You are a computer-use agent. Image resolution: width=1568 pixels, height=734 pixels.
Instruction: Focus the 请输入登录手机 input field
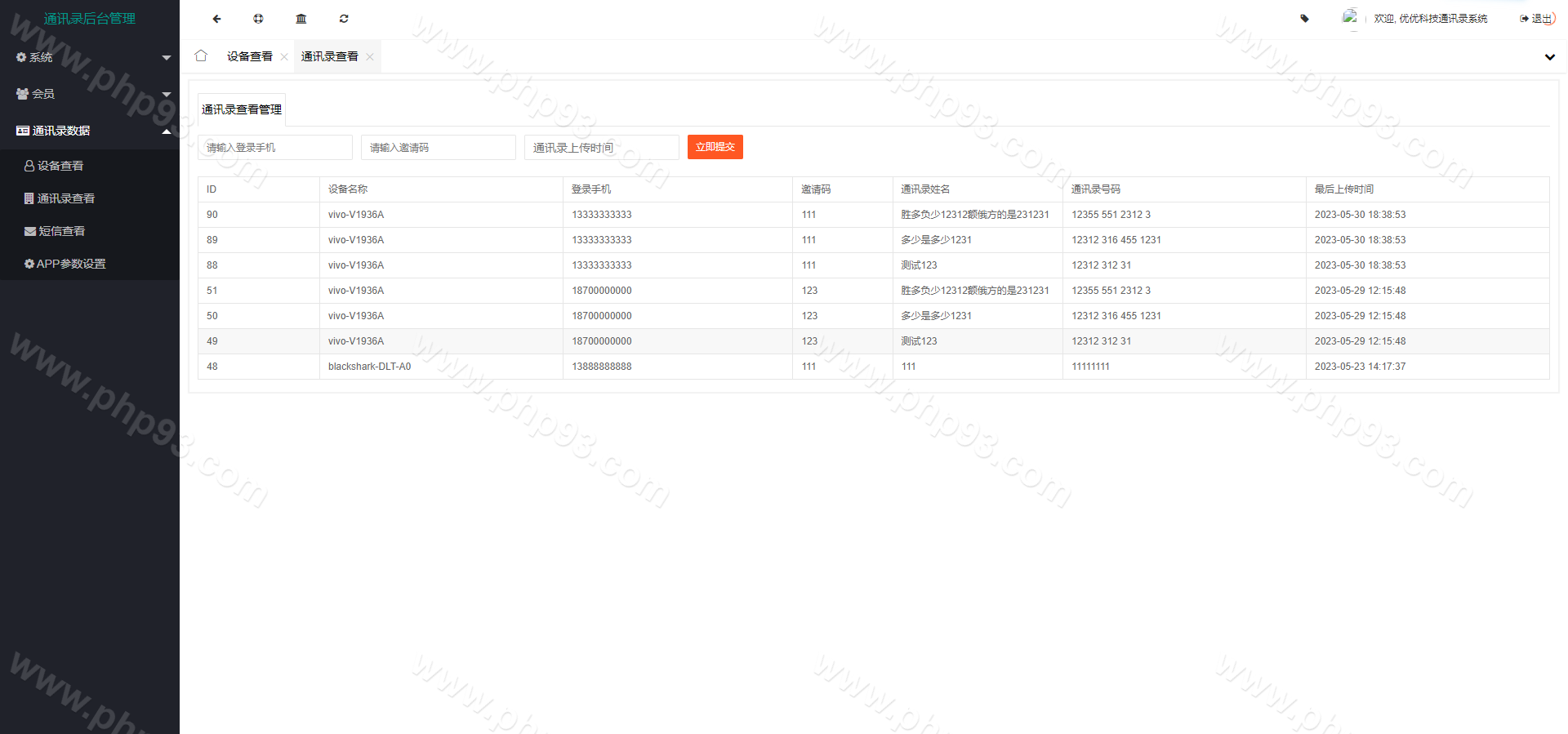pyautogui.click(x=275, y=148)
